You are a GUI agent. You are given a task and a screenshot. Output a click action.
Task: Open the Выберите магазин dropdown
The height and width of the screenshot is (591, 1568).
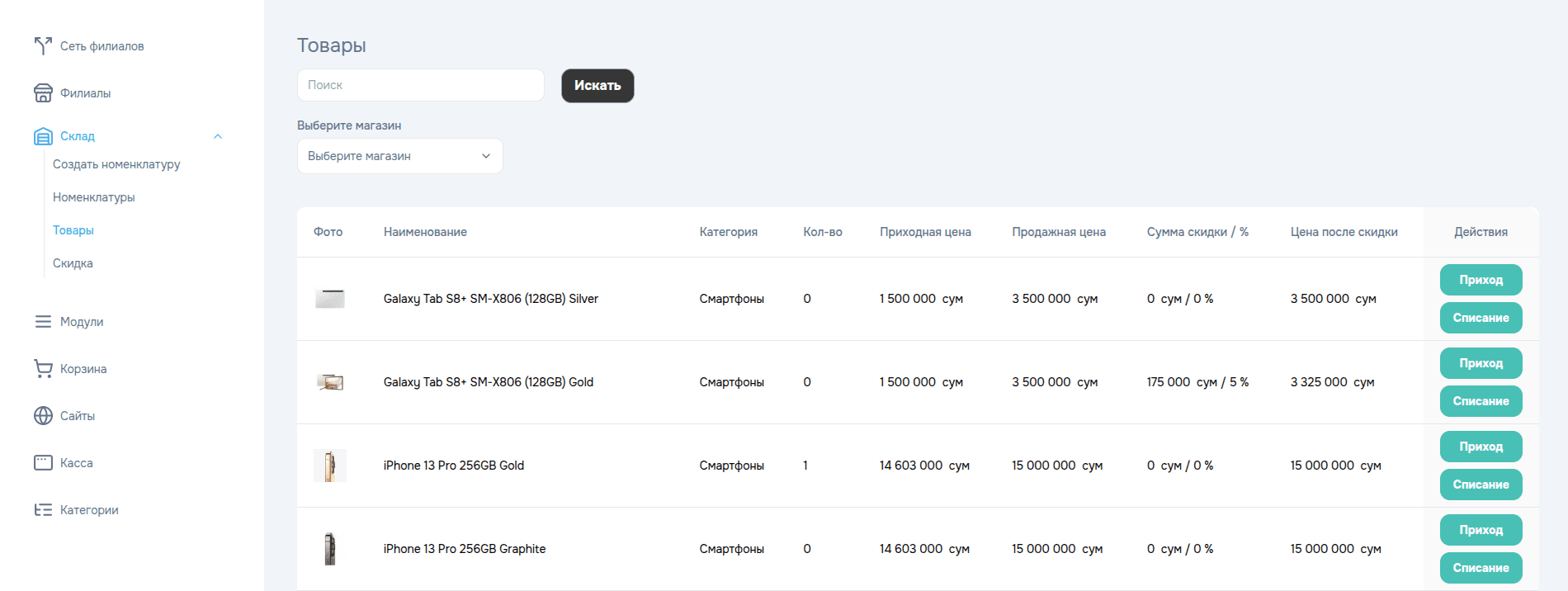point(399,156)
